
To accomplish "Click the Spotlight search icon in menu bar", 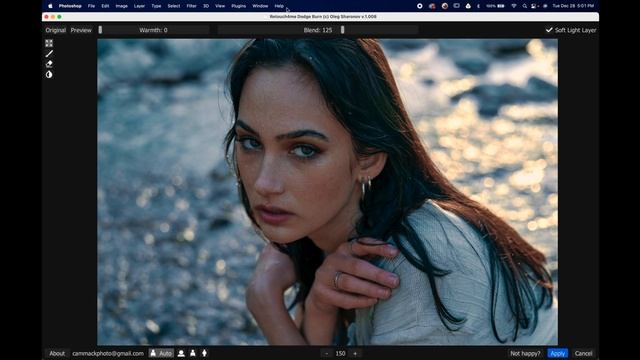I will tap(524, 6).
